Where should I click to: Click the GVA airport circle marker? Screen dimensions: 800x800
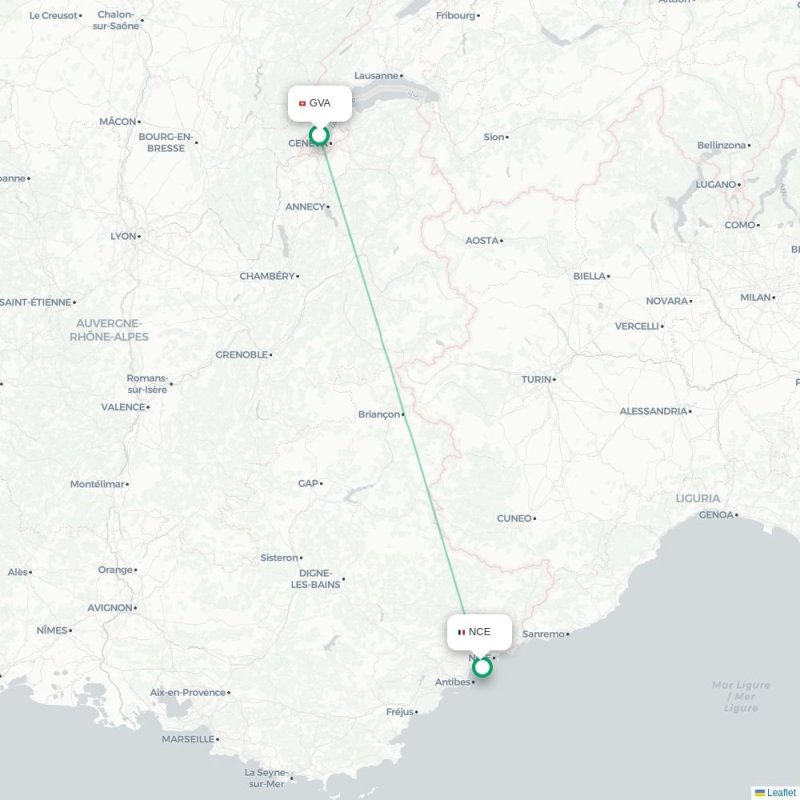(319, 135)
